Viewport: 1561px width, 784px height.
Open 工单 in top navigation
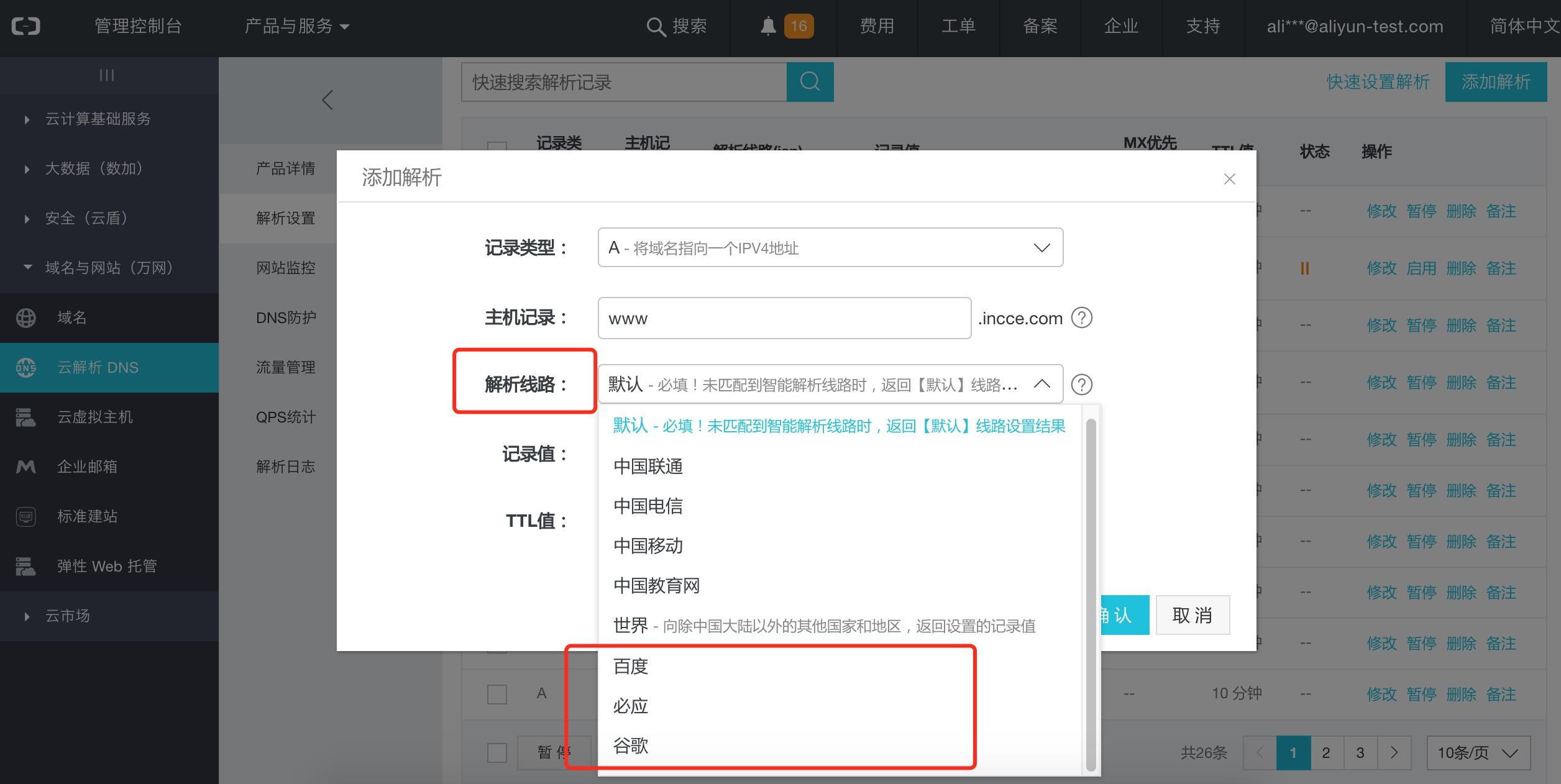pyautogui.click(x=958, y=26)
